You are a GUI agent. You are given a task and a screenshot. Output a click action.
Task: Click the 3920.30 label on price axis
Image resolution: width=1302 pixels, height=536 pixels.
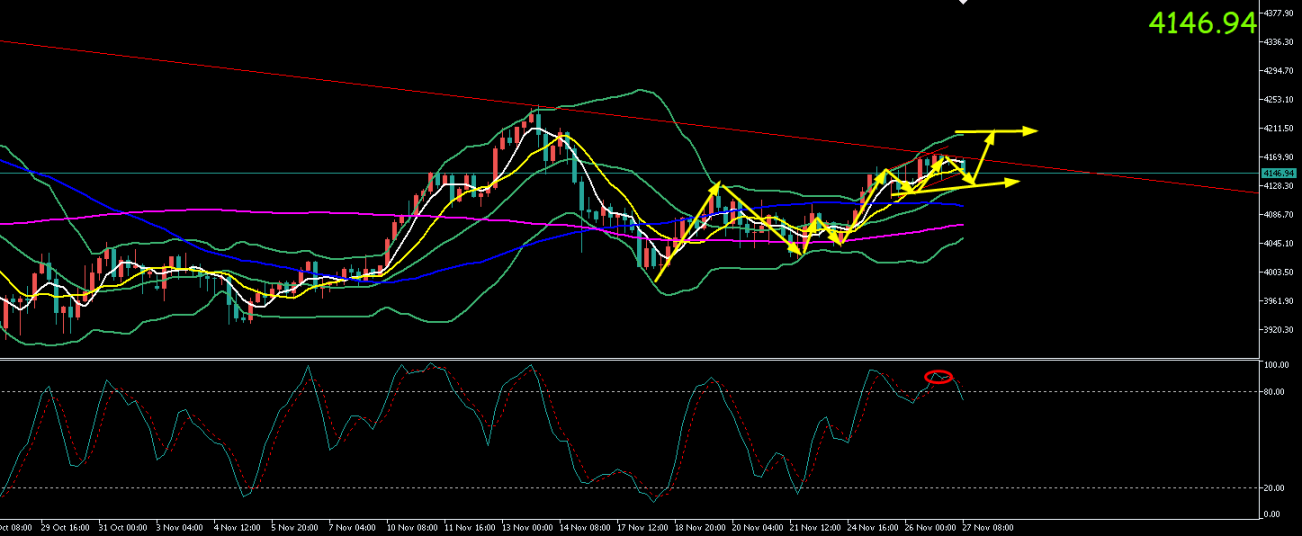click(x=1279, y=330)
